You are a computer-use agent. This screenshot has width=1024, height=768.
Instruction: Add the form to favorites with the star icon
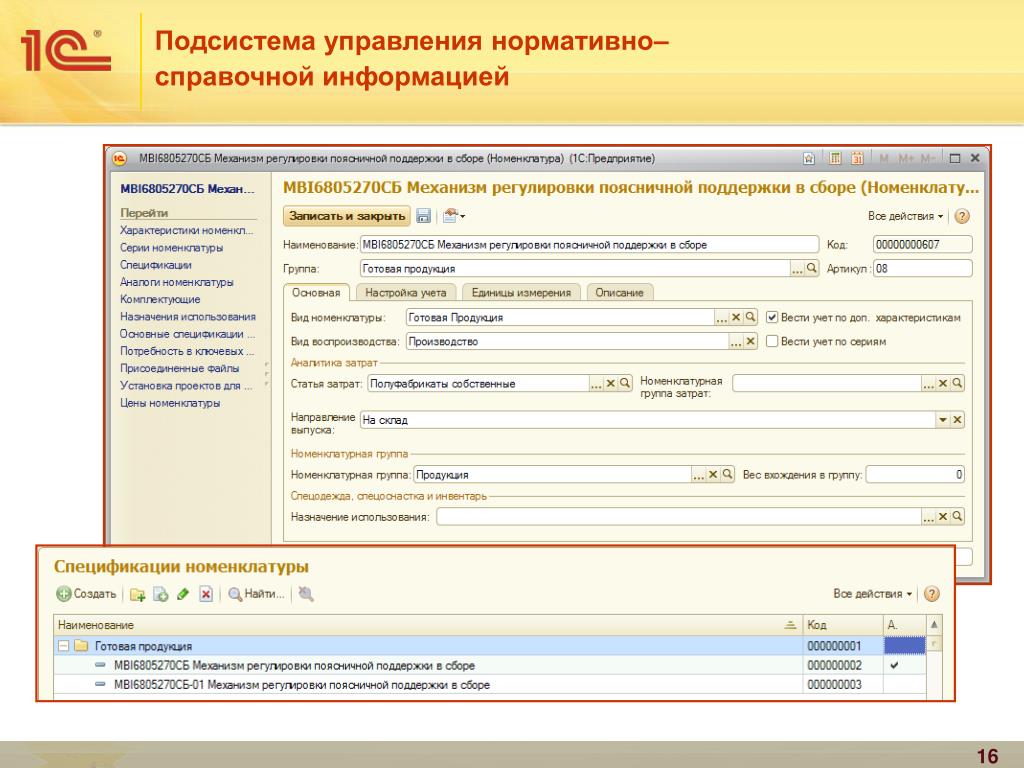(x=809, y=158)
